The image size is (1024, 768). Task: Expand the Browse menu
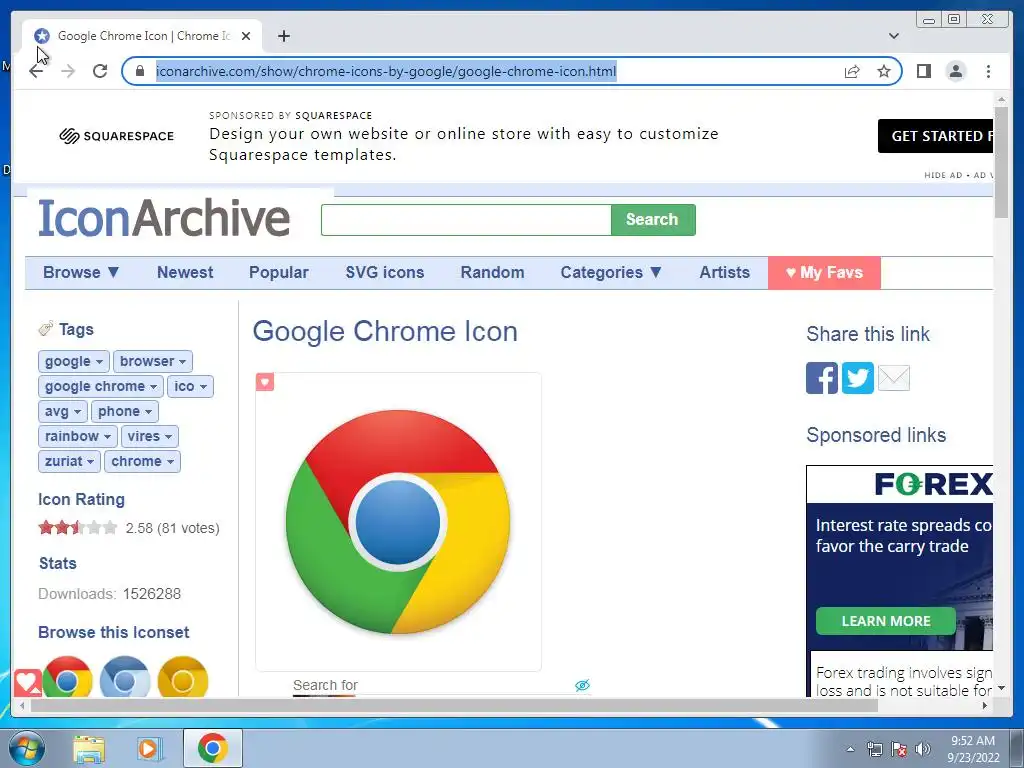(x=81, y=272)
